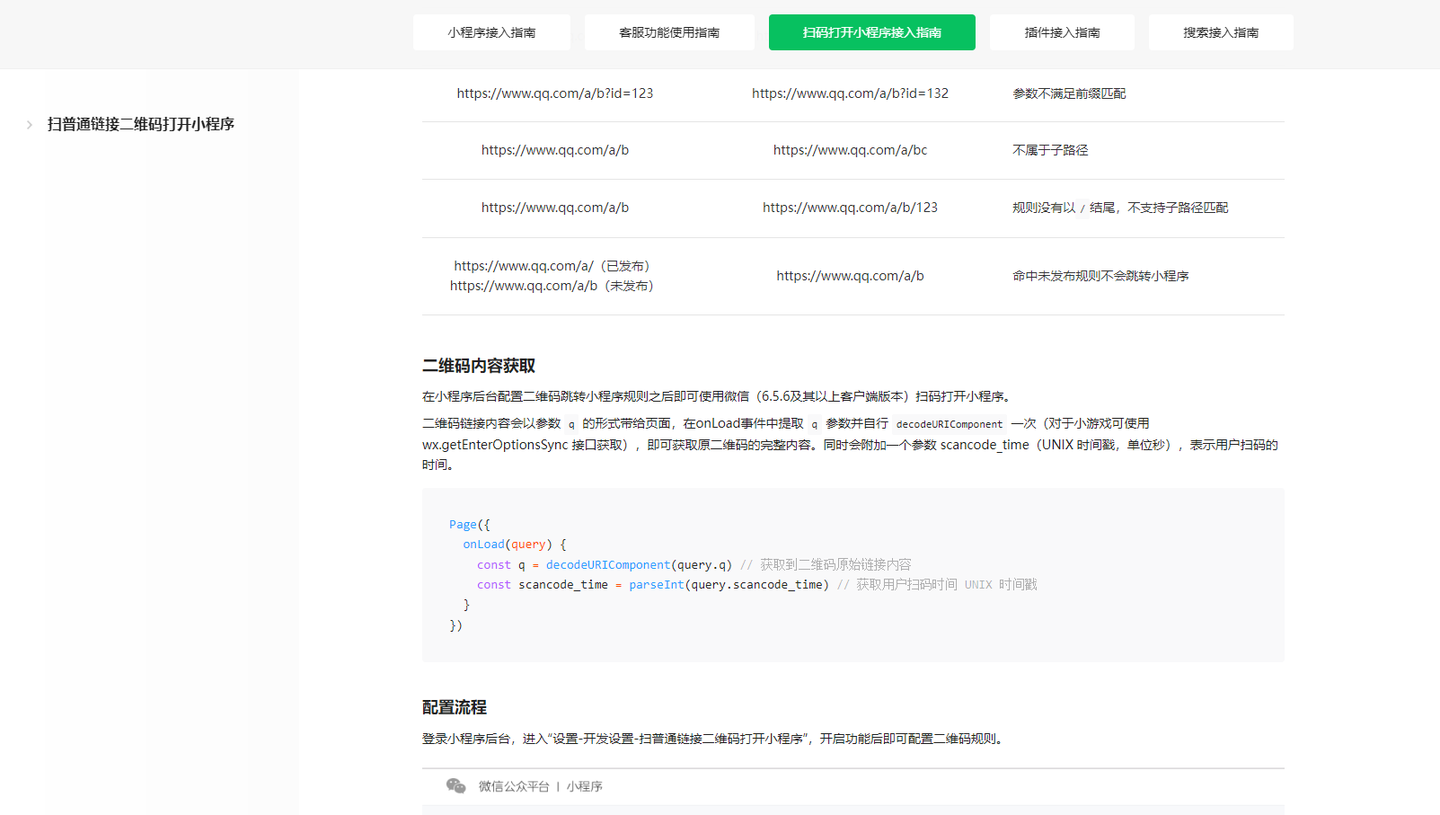Open the 客服功能使用指南 tab
This screenshot has height=815, width=1440.
coord(668,32)
